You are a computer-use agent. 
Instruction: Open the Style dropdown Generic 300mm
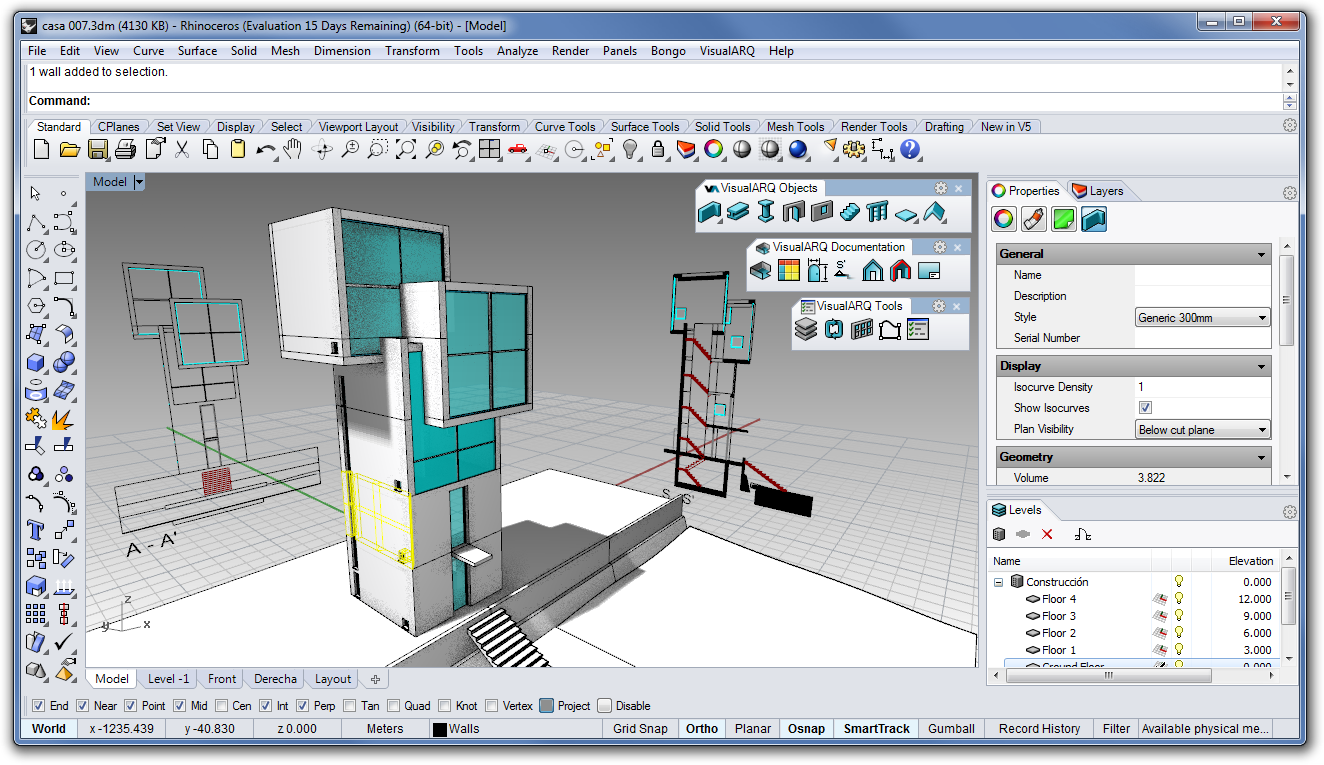1203,318
